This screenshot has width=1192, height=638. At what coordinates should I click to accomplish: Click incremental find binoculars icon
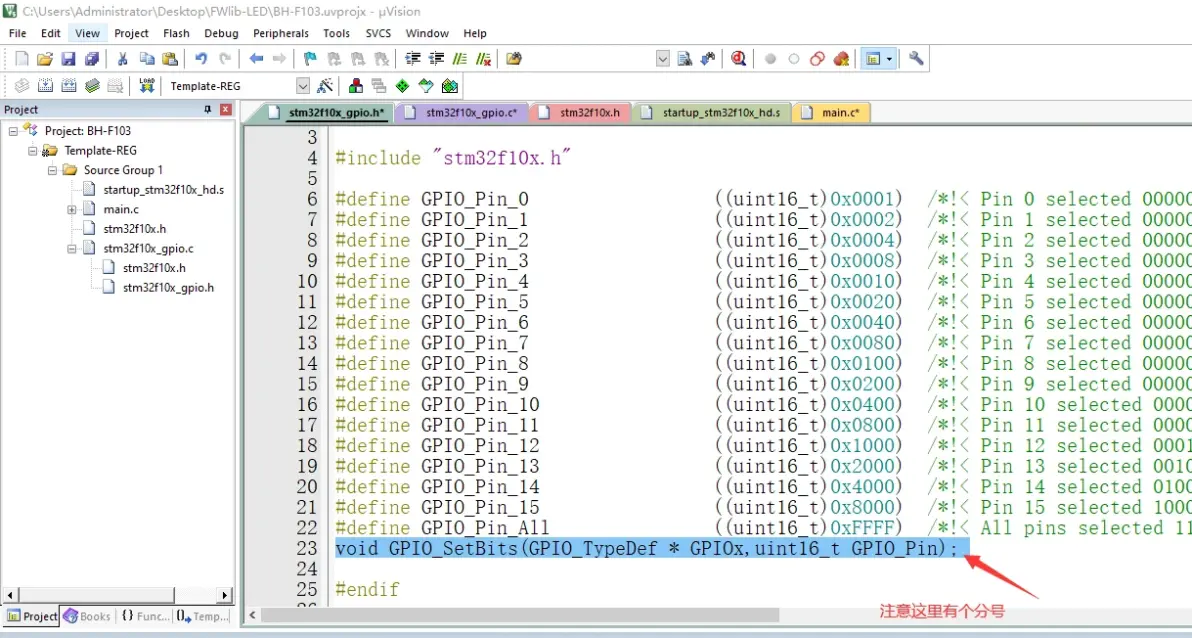[x=708, y=59]
